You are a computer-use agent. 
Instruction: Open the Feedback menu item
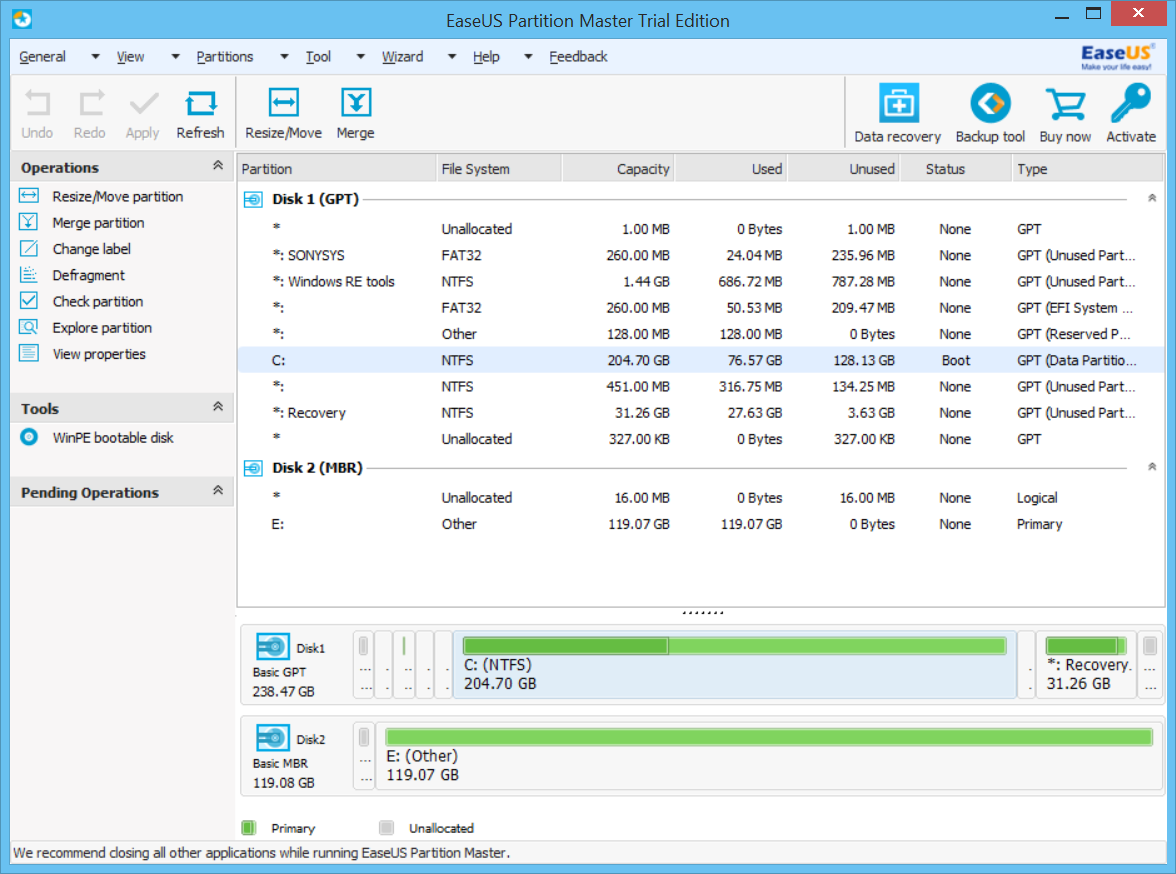coord(578,56)
